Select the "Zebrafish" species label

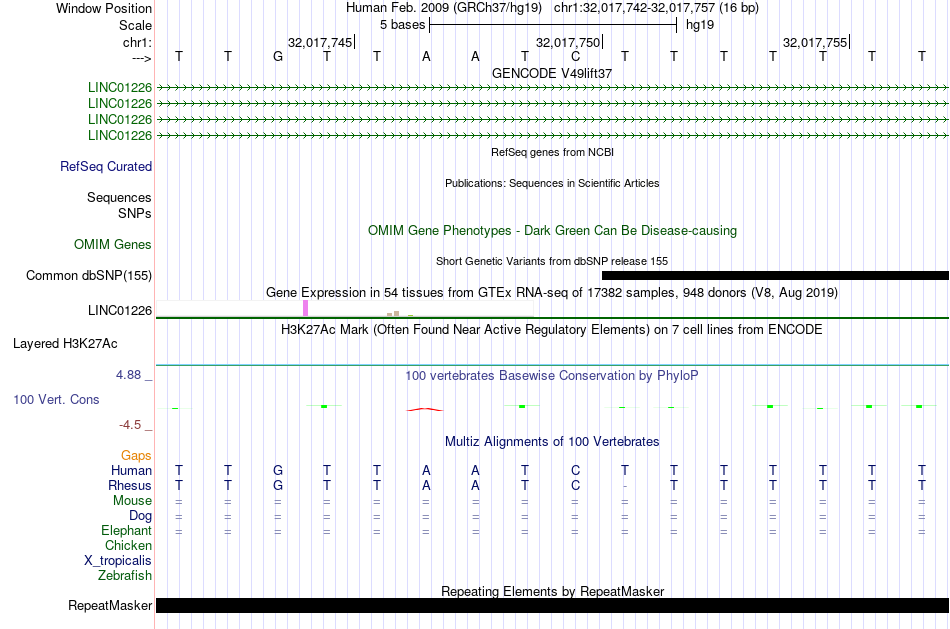click(125, 576)
